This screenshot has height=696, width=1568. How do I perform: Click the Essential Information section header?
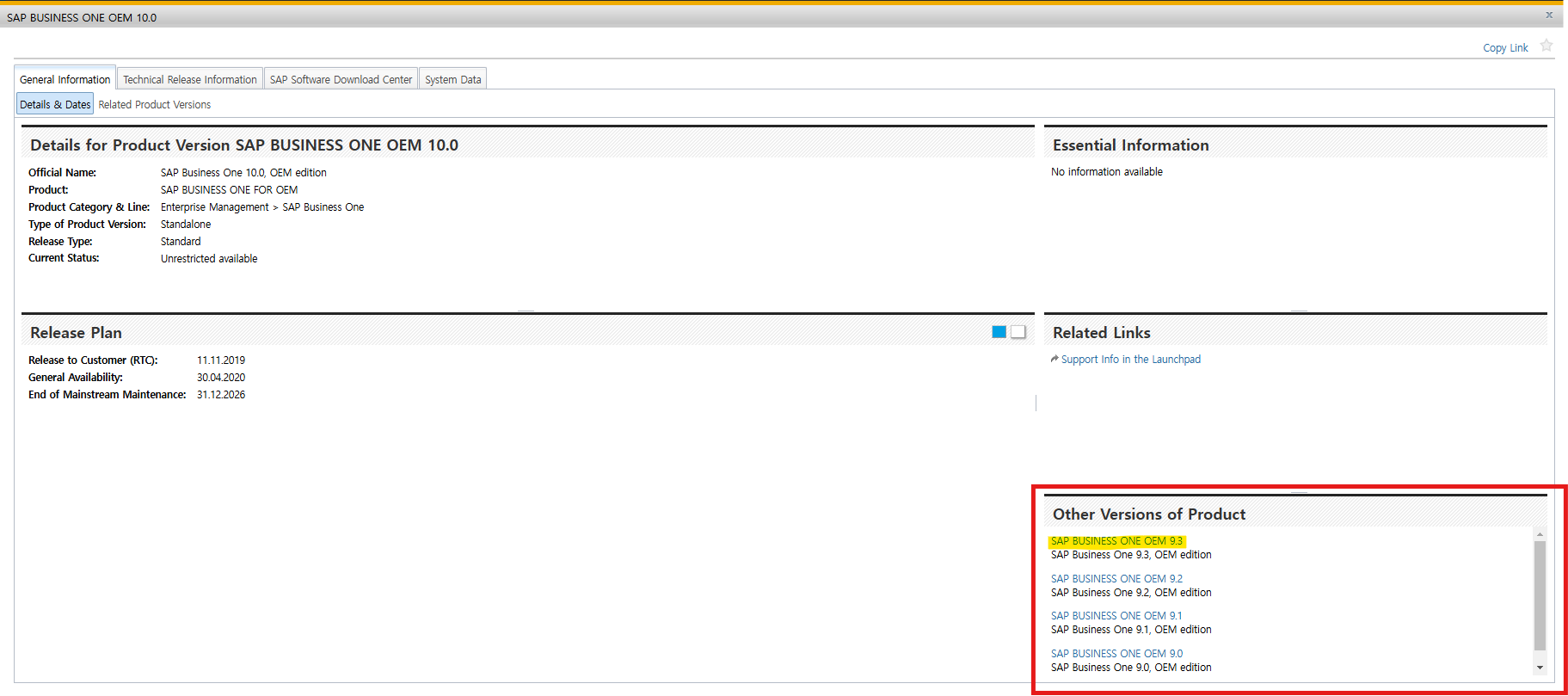[1131, 145]
